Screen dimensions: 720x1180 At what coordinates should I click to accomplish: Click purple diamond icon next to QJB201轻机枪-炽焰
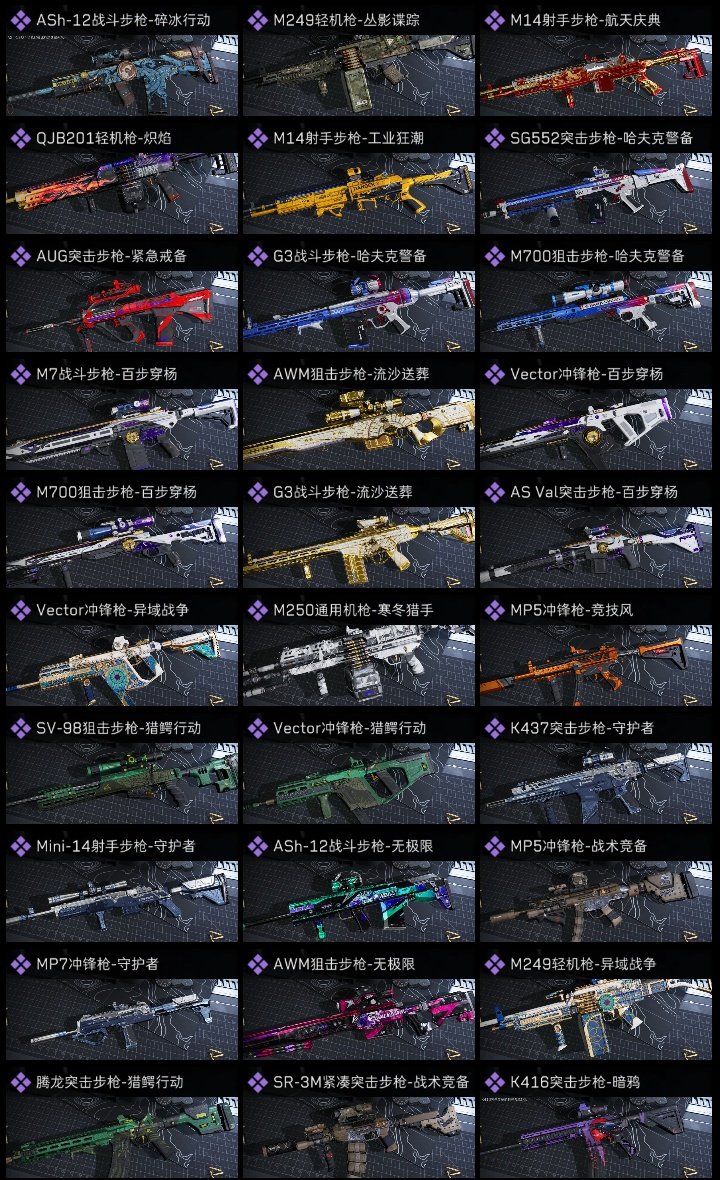pos(20,138)
